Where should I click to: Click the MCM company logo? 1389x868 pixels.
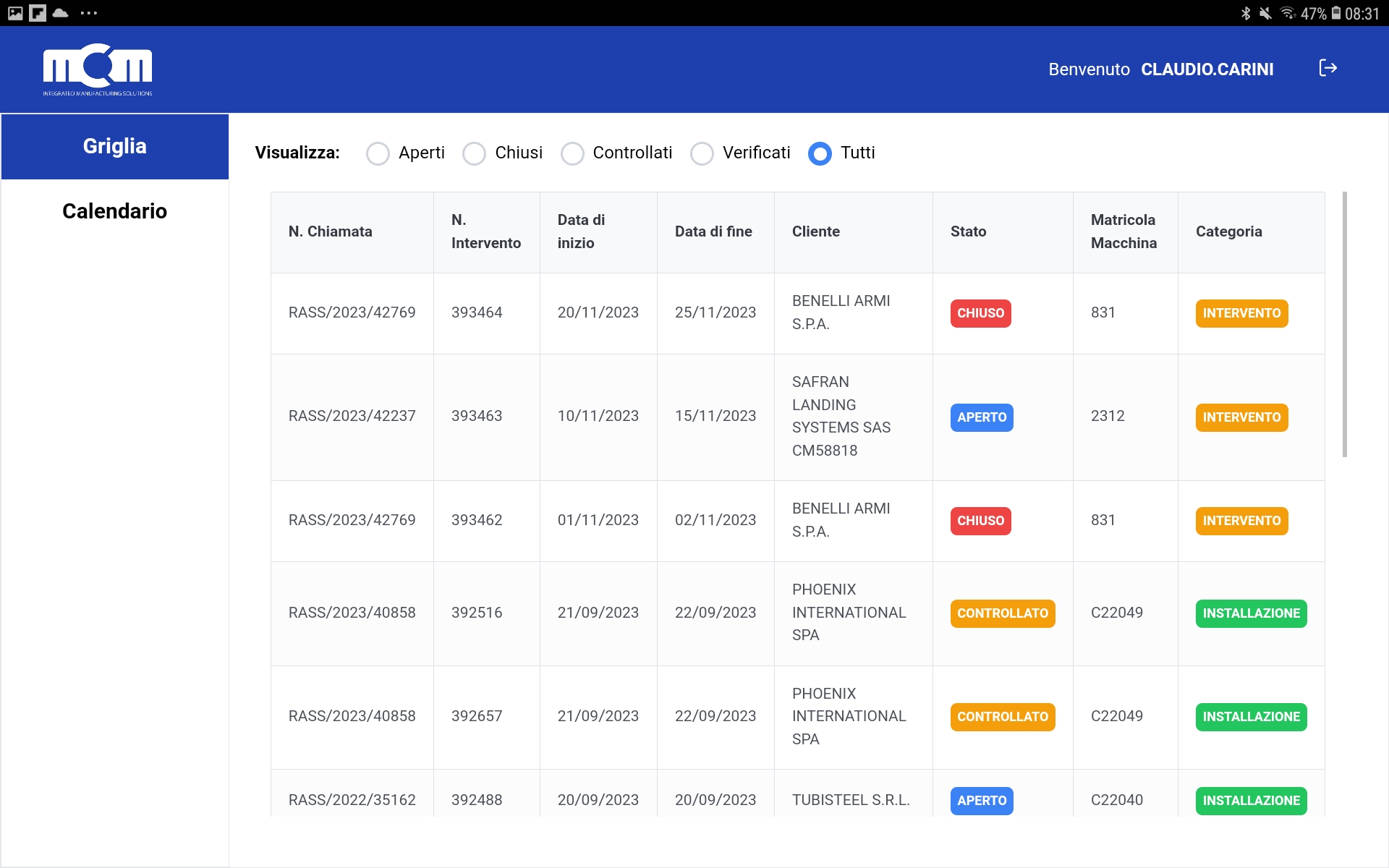tap(98, 69)
